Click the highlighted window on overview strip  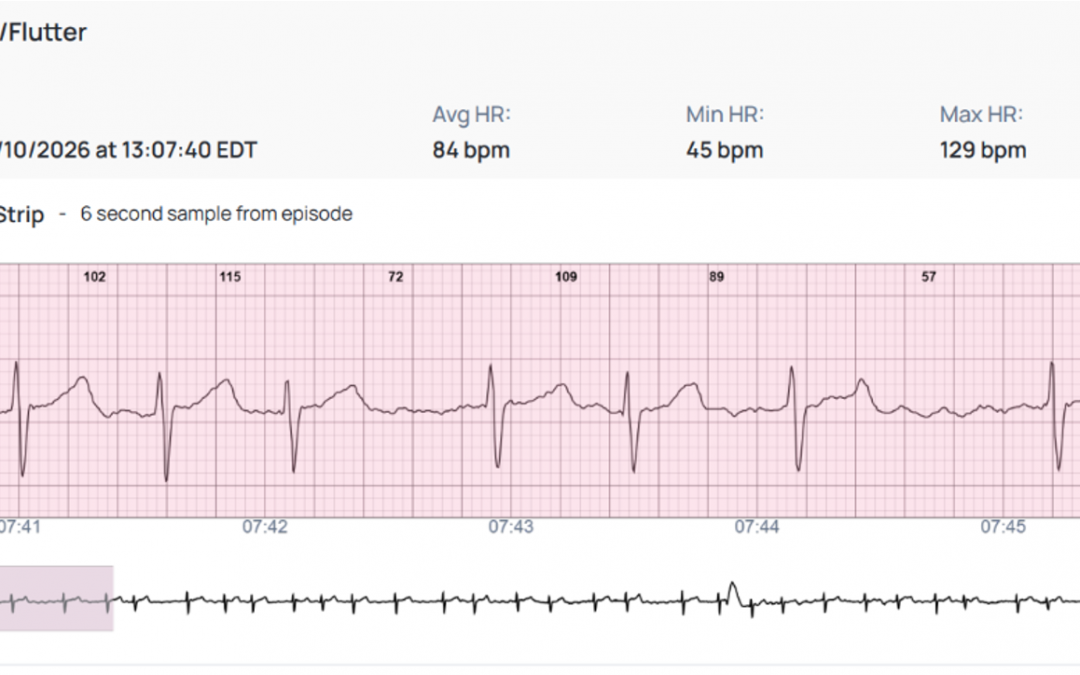[56, 599]
